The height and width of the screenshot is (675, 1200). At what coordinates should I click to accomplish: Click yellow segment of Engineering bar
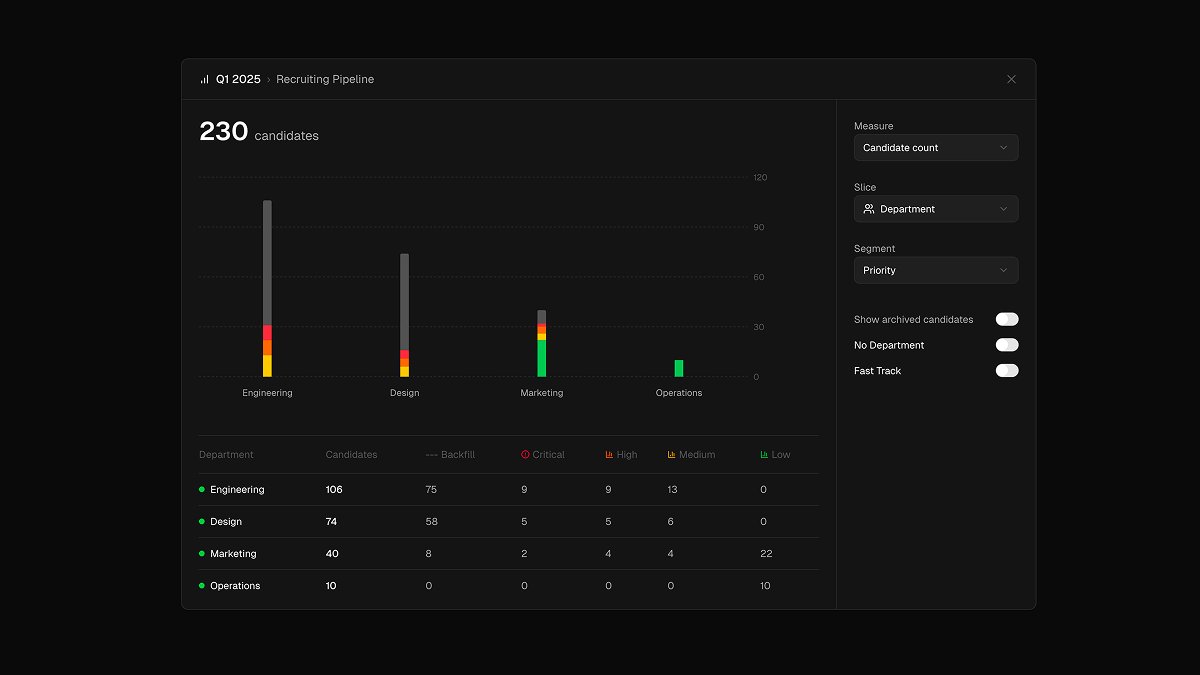point(267,366)
